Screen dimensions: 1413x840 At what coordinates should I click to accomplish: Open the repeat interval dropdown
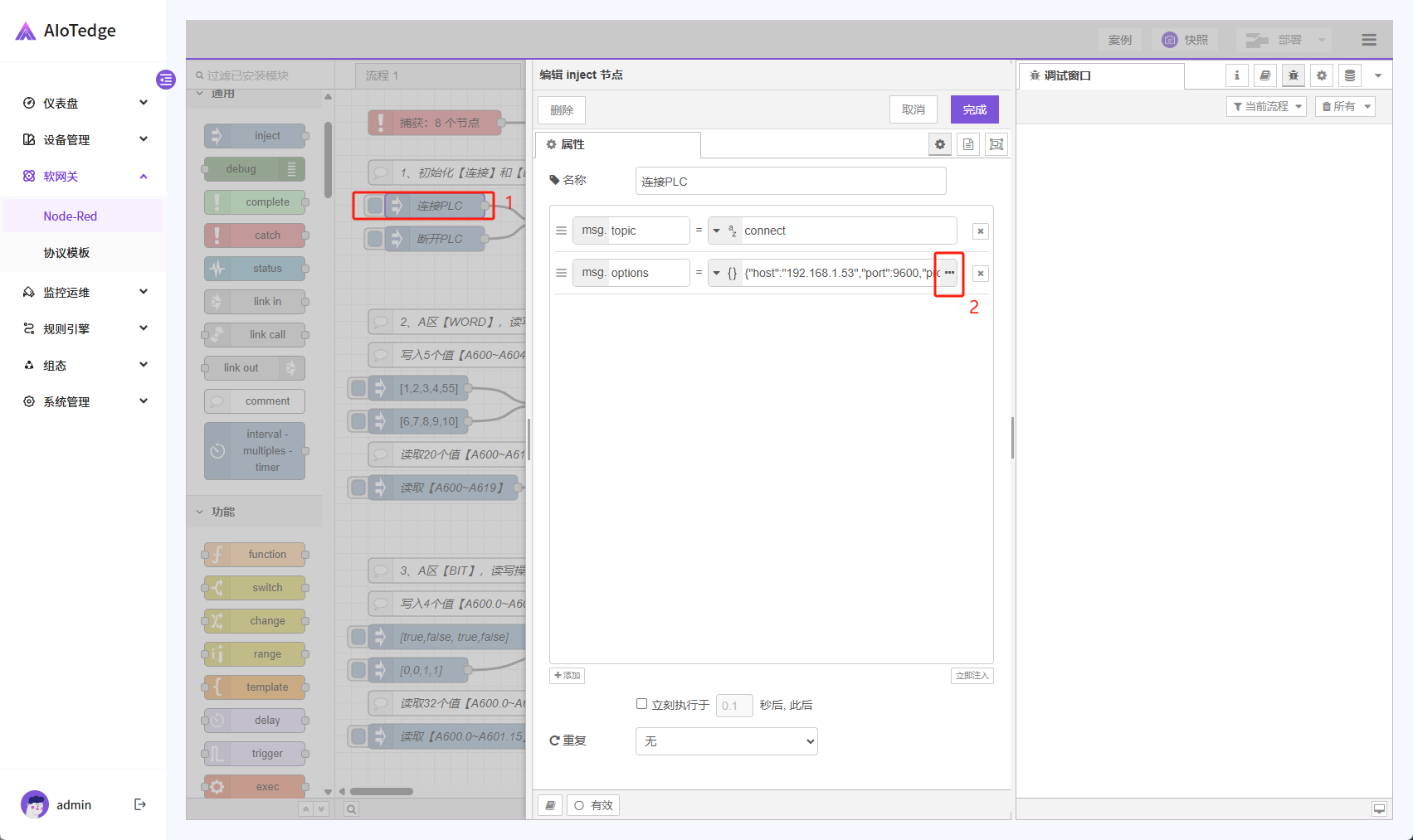(726, 741)
